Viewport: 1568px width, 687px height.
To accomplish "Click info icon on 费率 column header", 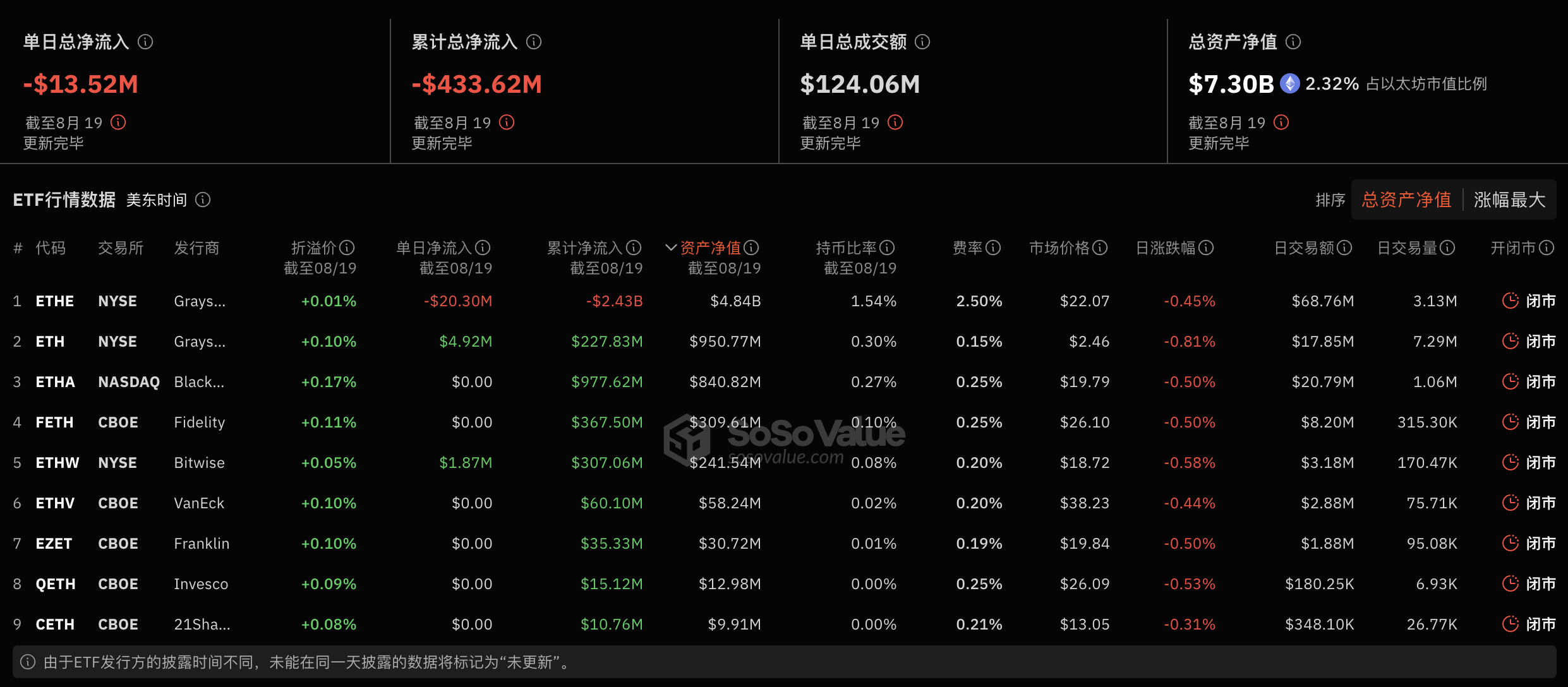I will (993, 248).
